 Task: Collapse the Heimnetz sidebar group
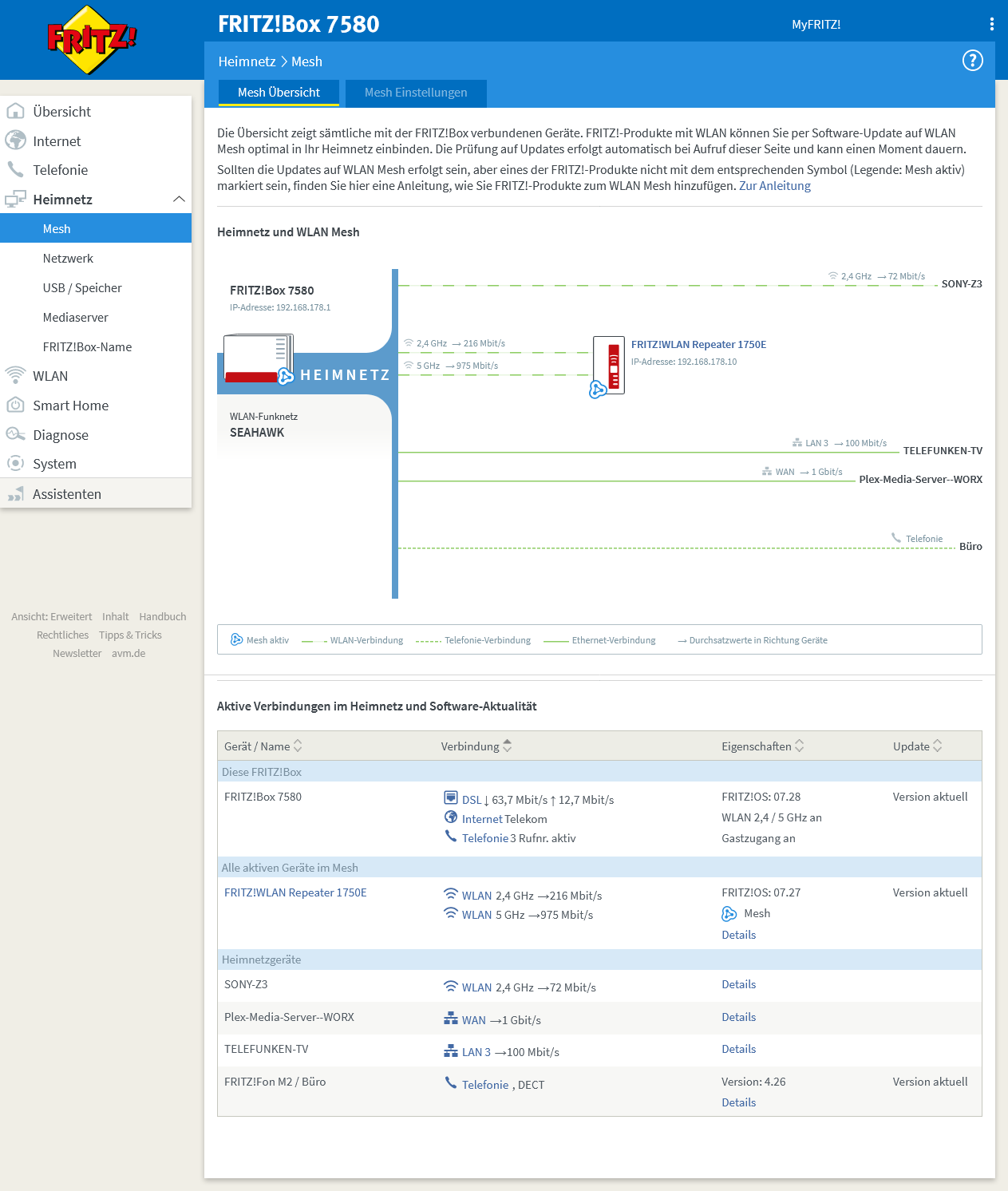coord(180,199)
